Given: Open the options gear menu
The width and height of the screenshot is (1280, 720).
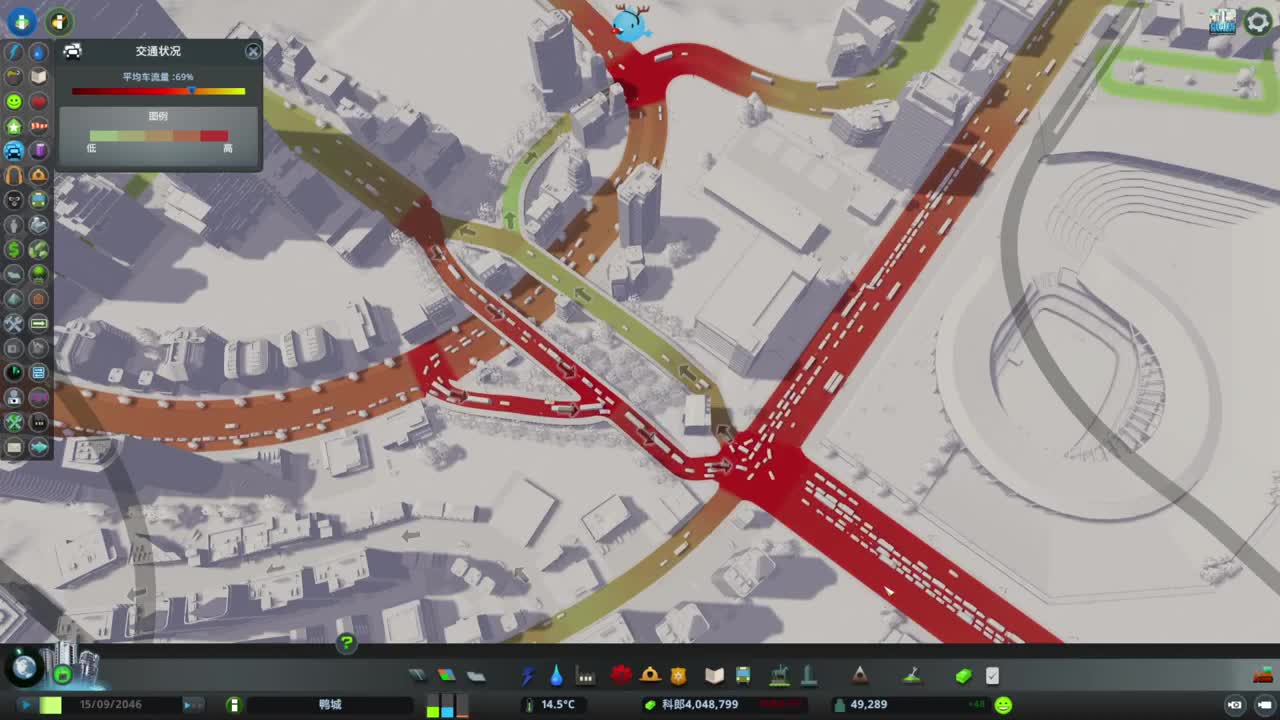Looking at the screenshot, I should [1257, 22].
